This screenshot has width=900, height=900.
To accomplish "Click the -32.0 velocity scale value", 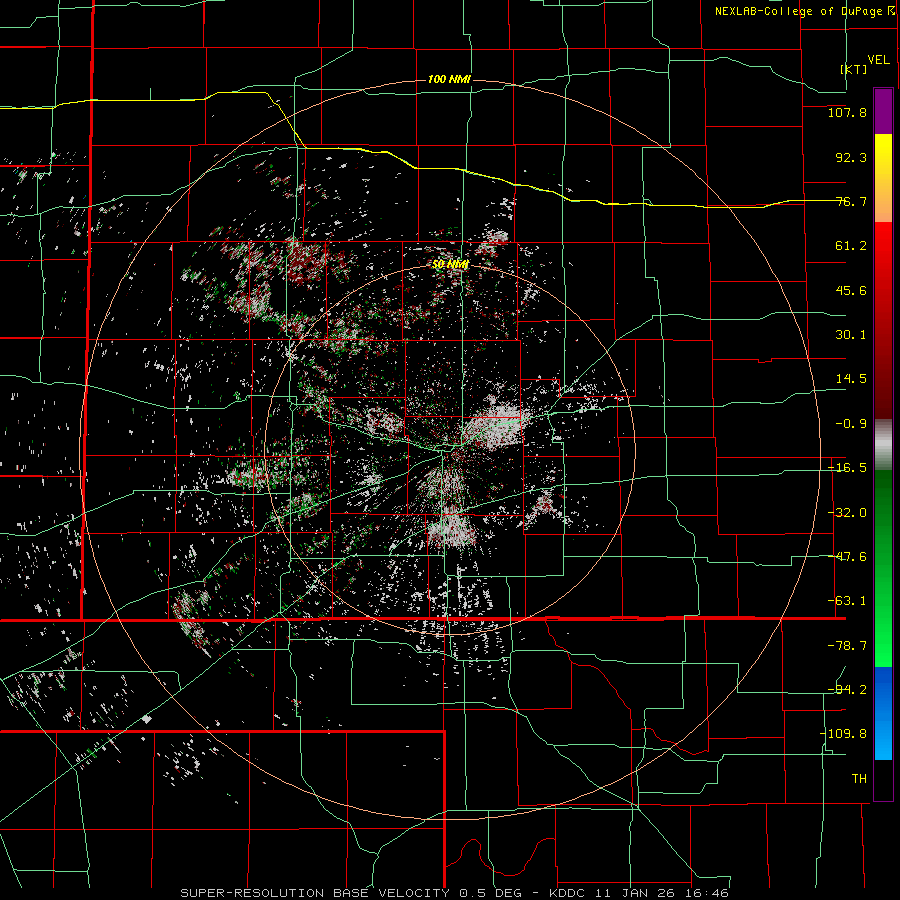I will pyautogui.click(x=847, y=513).
